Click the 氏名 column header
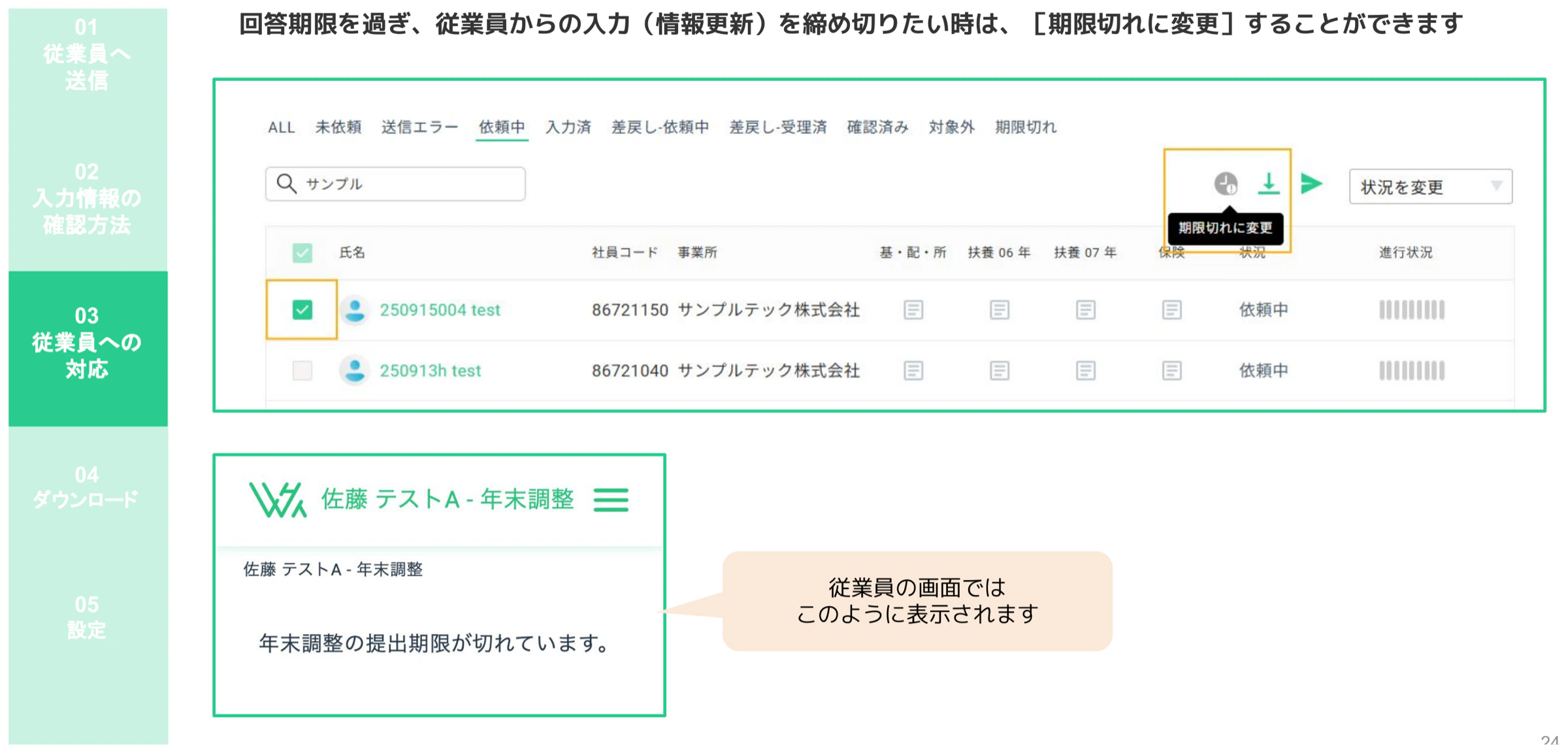The image size is (1568, 753). coord(352,253)
